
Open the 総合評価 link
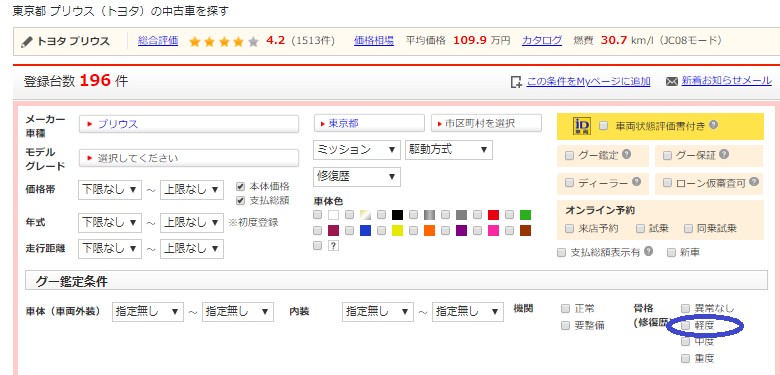[x=158, y=41]
